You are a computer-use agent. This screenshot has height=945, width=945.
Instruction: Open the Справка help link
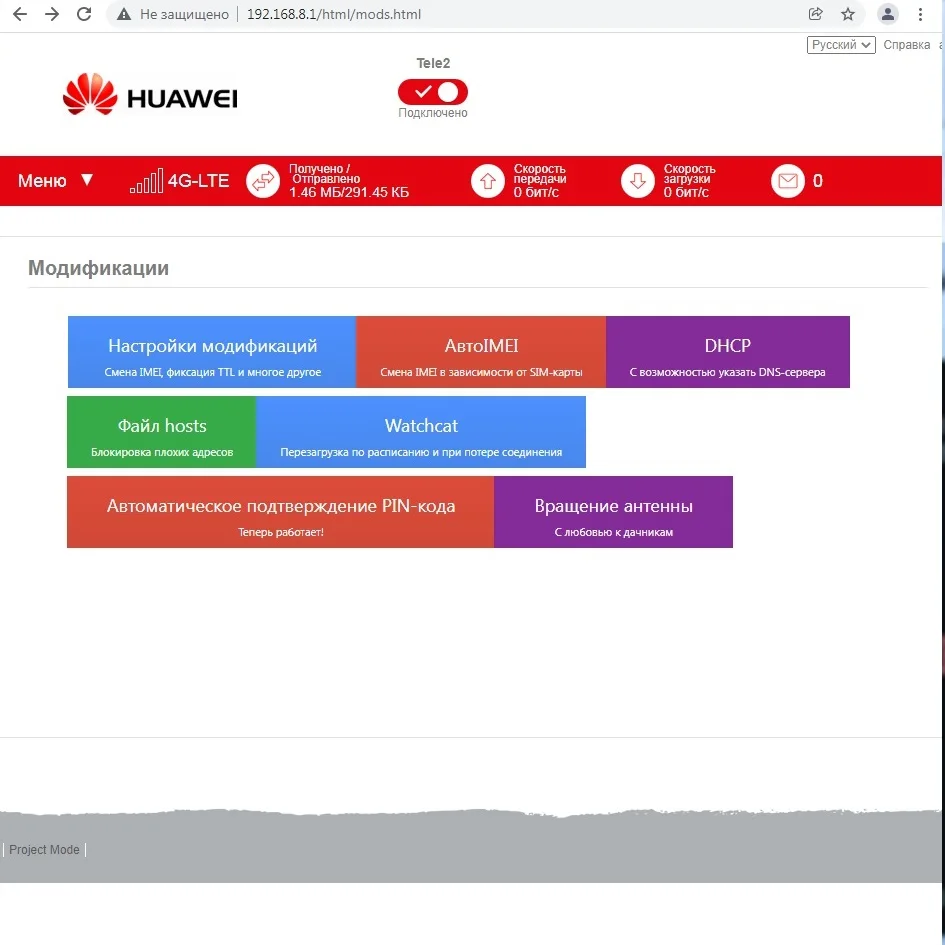point(906,45)
